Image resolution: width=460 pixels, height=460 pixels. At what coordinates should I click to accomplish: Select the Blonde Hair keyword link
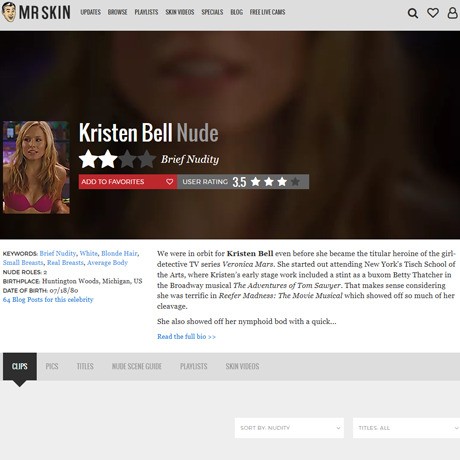[x=119, y=253]
